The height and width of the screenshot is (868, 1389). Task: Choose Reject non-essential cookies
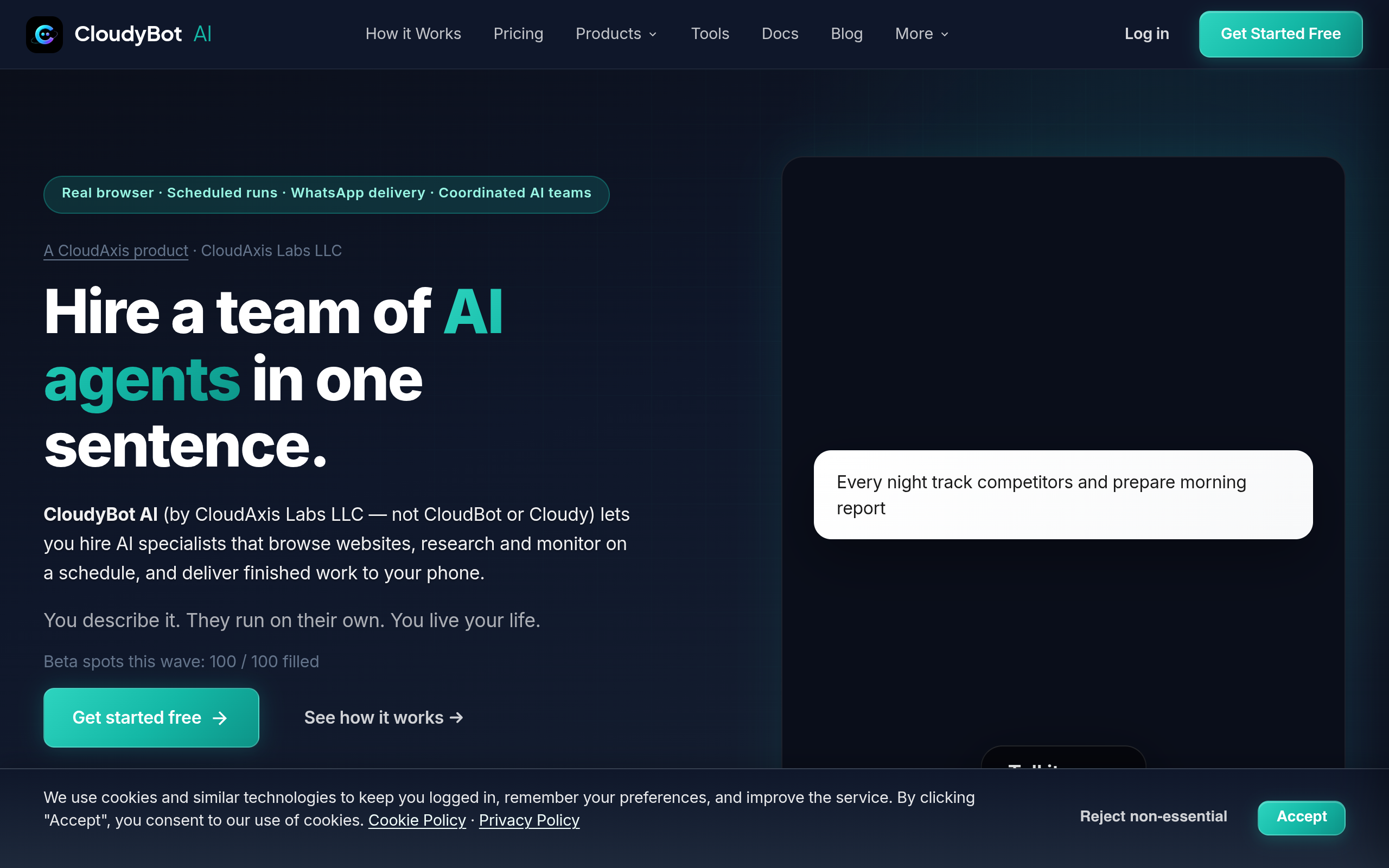[x=1153, y=816]
